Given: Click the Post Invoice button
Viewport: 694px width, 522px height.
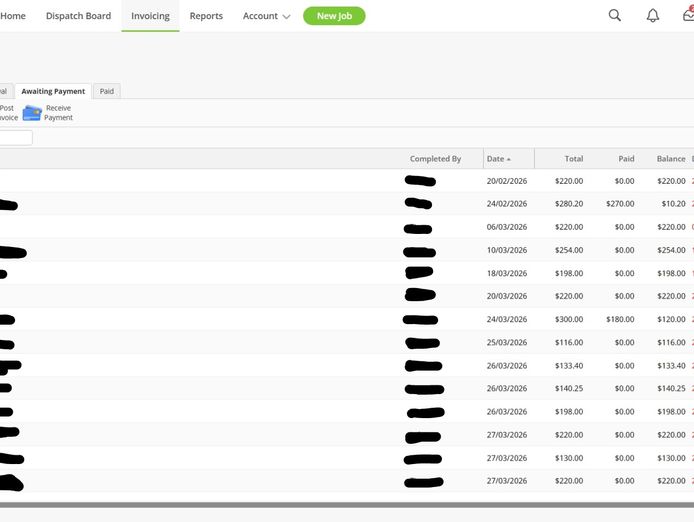Looking at the screenshot, I should coord(7,113).
